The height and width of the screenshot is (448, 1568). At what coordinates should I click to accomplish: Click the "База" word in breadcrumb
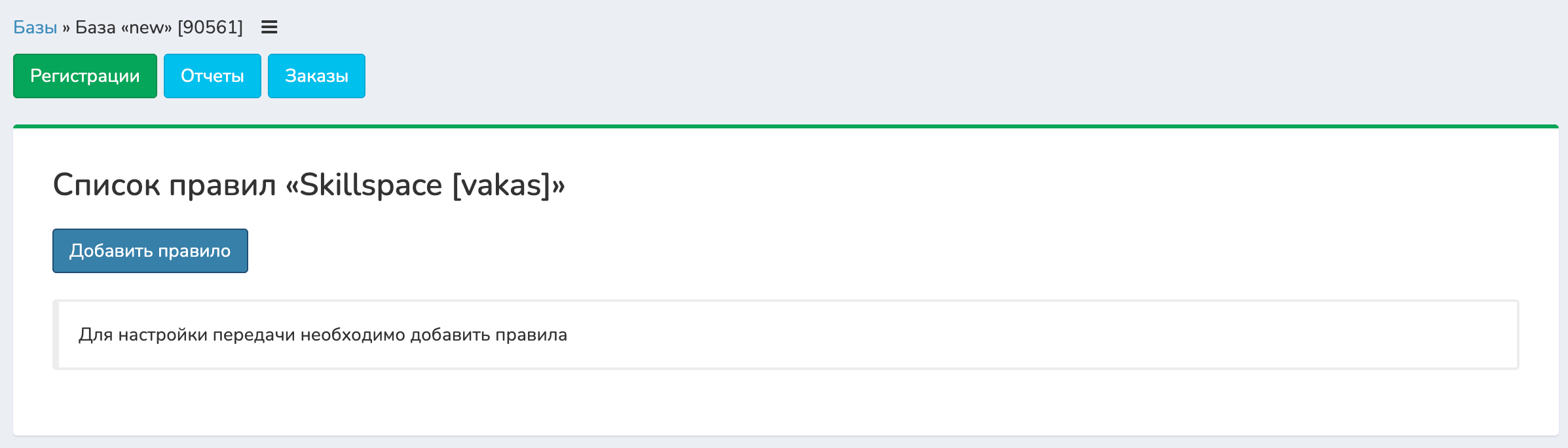95,28
